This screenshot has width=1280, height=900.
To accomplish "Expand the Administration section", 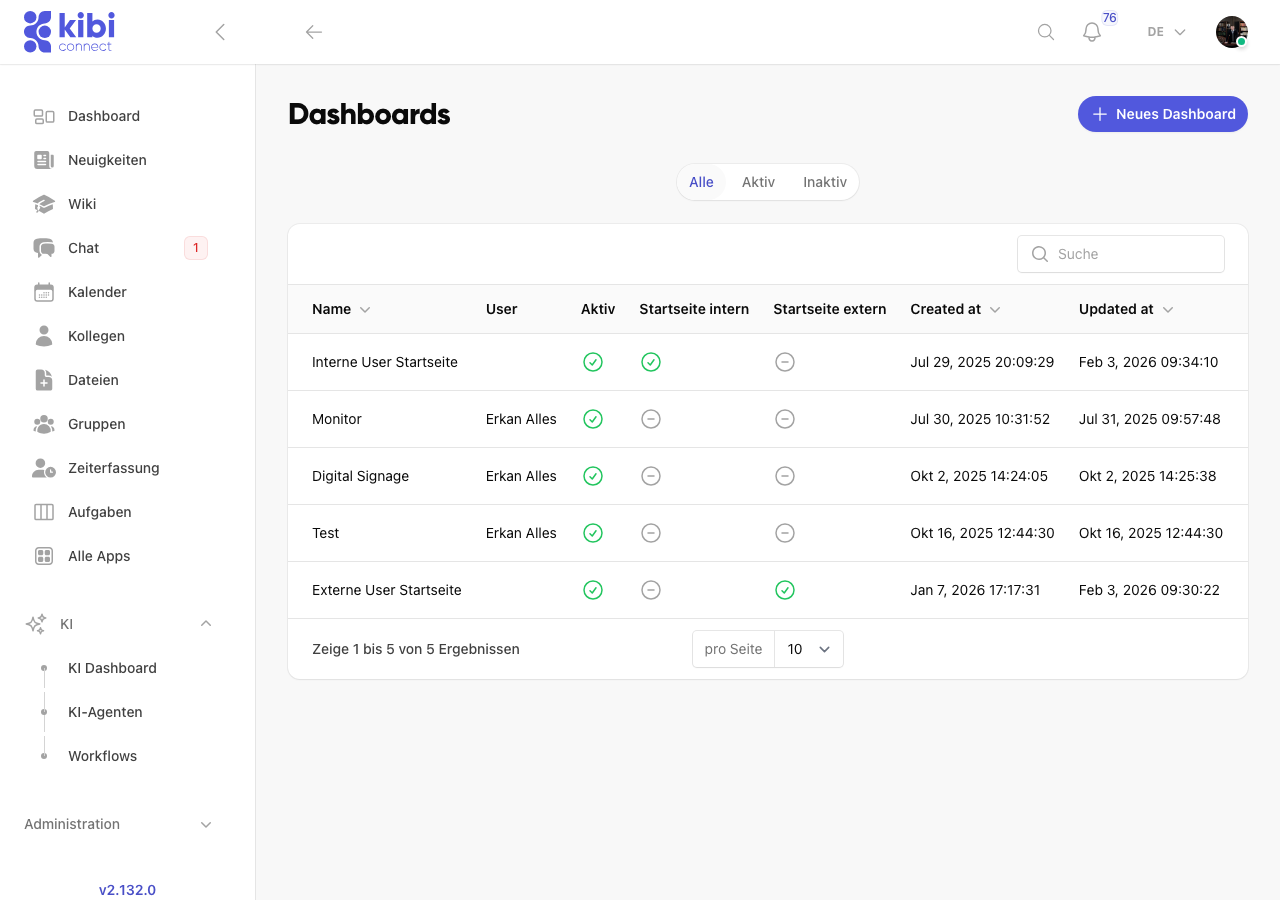I will tap(205, 824).
